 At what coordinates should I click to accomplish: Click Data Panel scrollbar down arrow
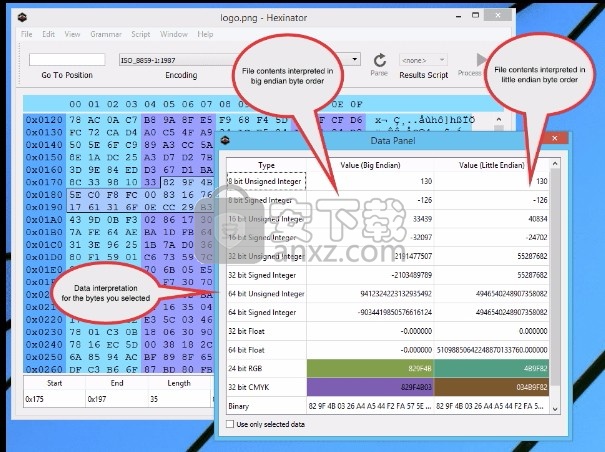(555, 409)
